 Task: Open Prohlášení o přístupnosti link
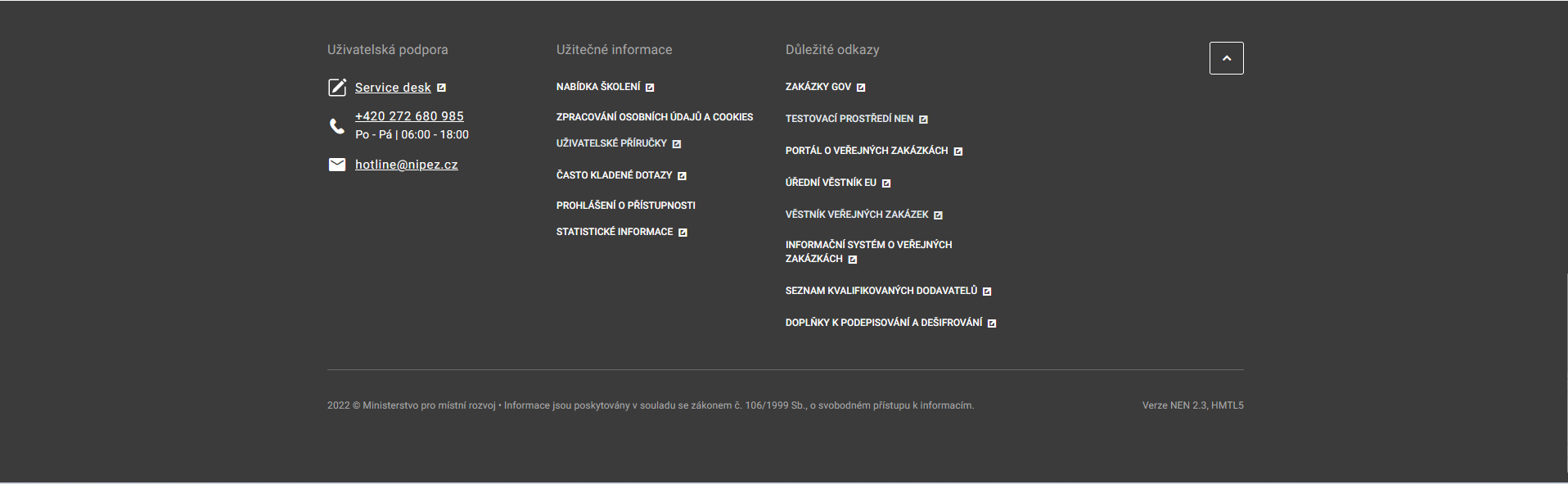coord(626,206)
